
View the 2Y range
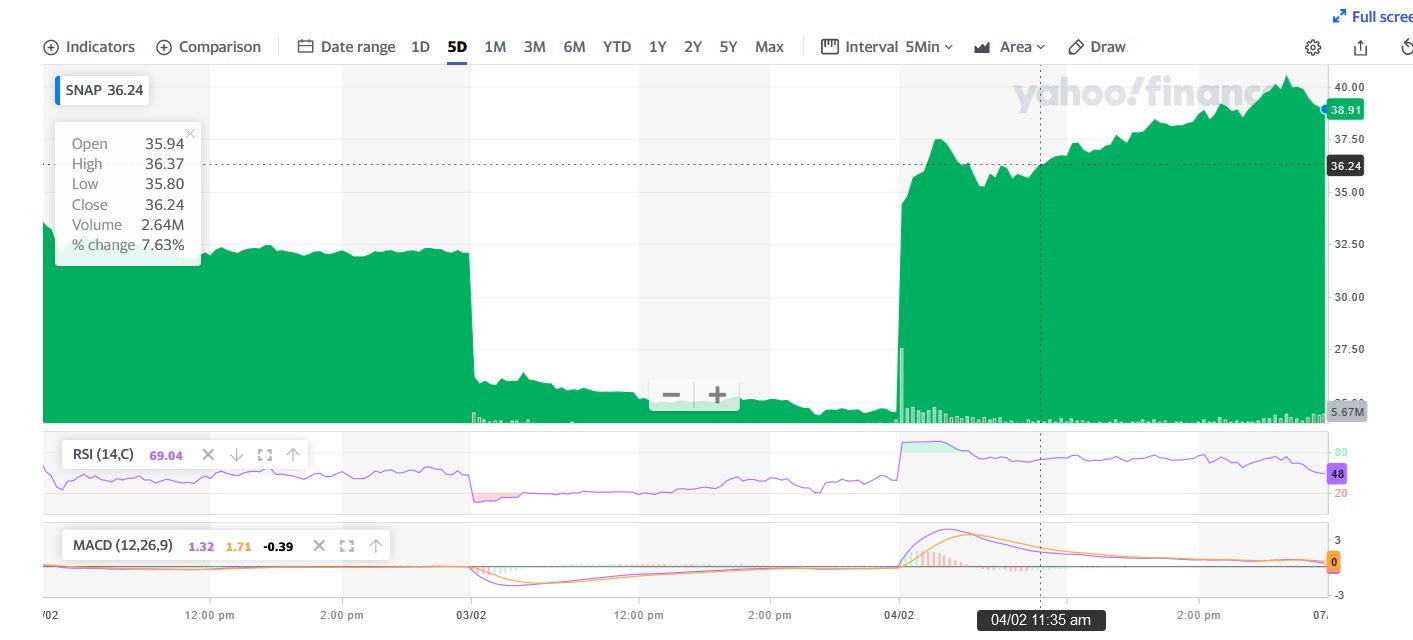click(693, 47)
